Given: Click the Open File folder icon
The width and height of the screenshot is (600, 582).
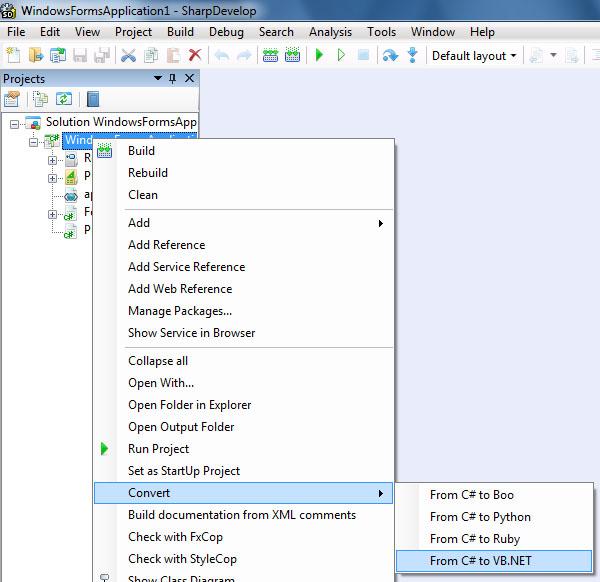Looking at the screenshot, I should (36, 55).
